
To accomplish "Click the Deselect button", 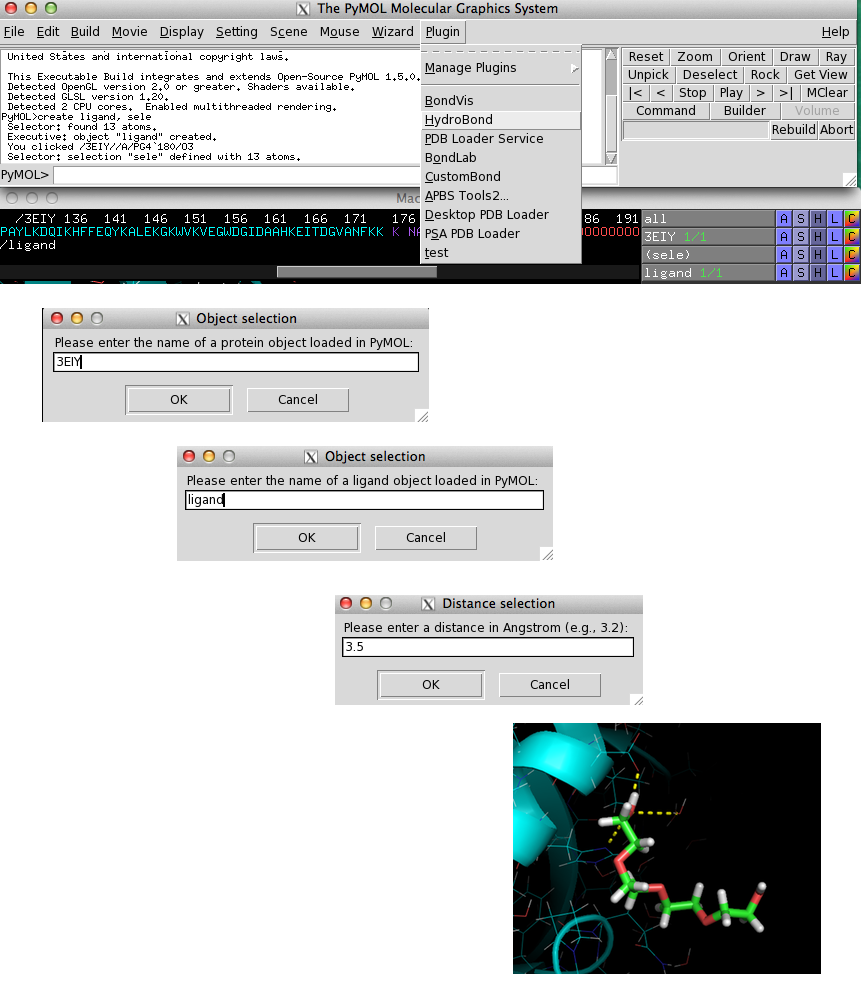I will [x=710, y=75].
